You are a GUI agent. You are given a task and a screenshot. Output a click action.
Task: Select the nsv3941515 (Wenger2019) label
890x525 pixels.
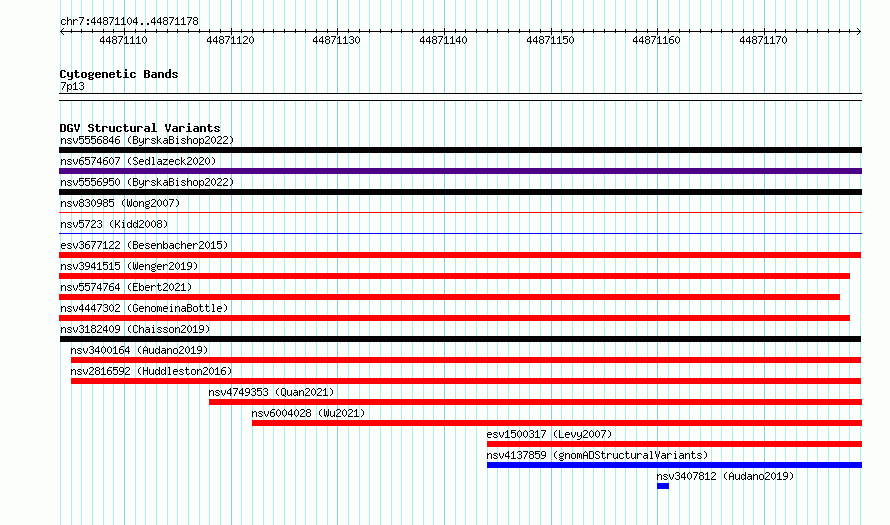point(129,266)
